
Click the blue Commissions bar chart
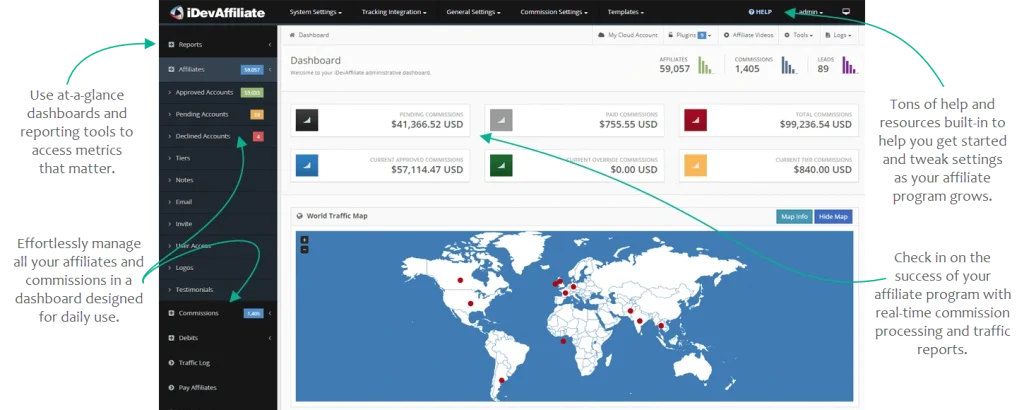pos(789,65)
